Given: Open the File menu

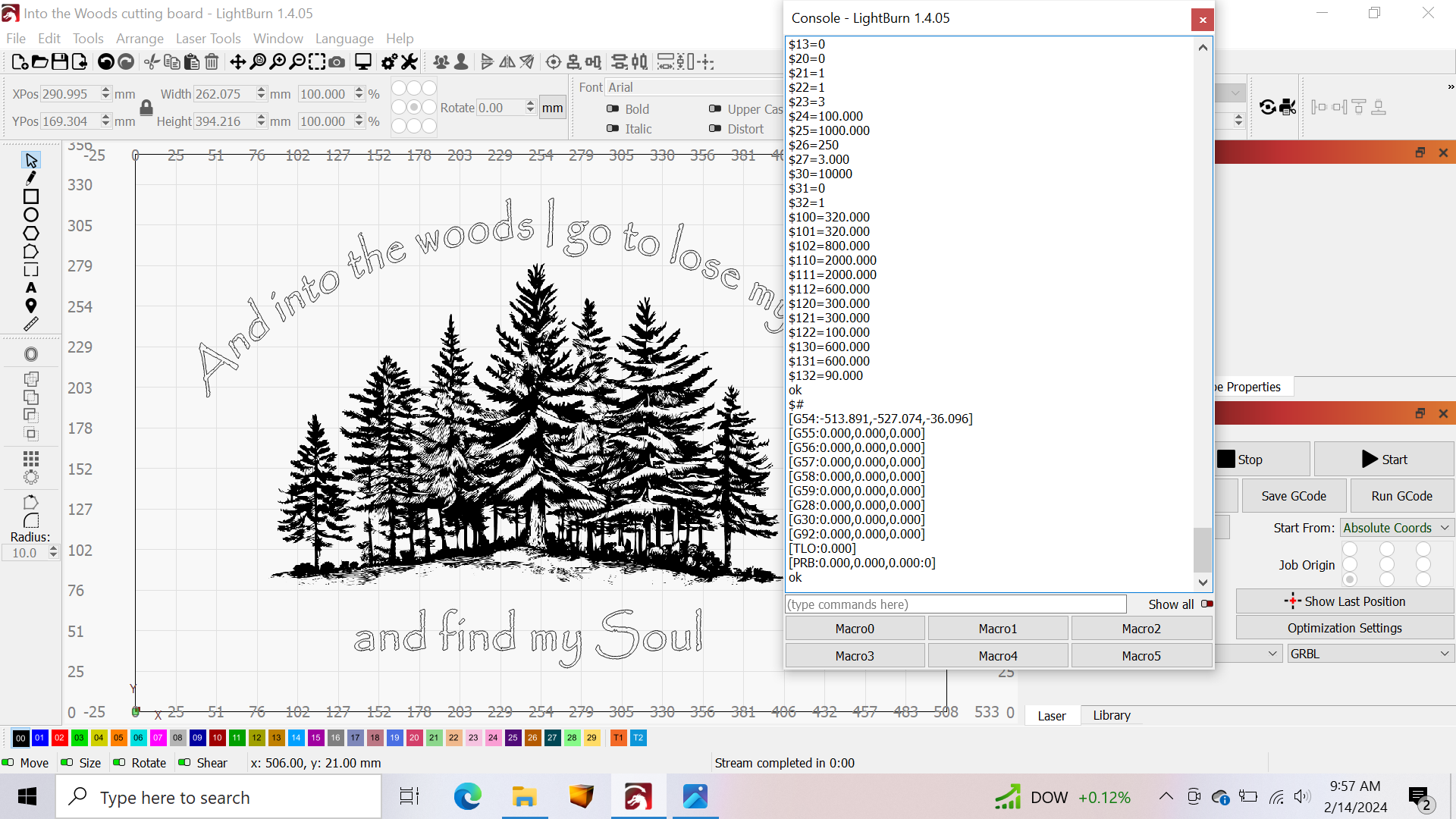Looking at the screenshot, I should pos(16,39).
